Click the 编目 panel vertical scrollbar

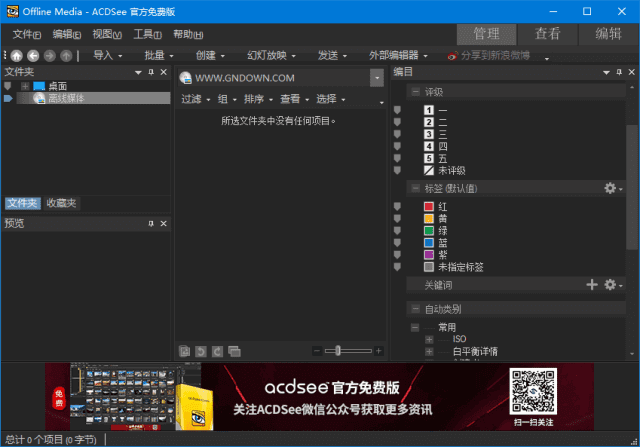[632, 186]
